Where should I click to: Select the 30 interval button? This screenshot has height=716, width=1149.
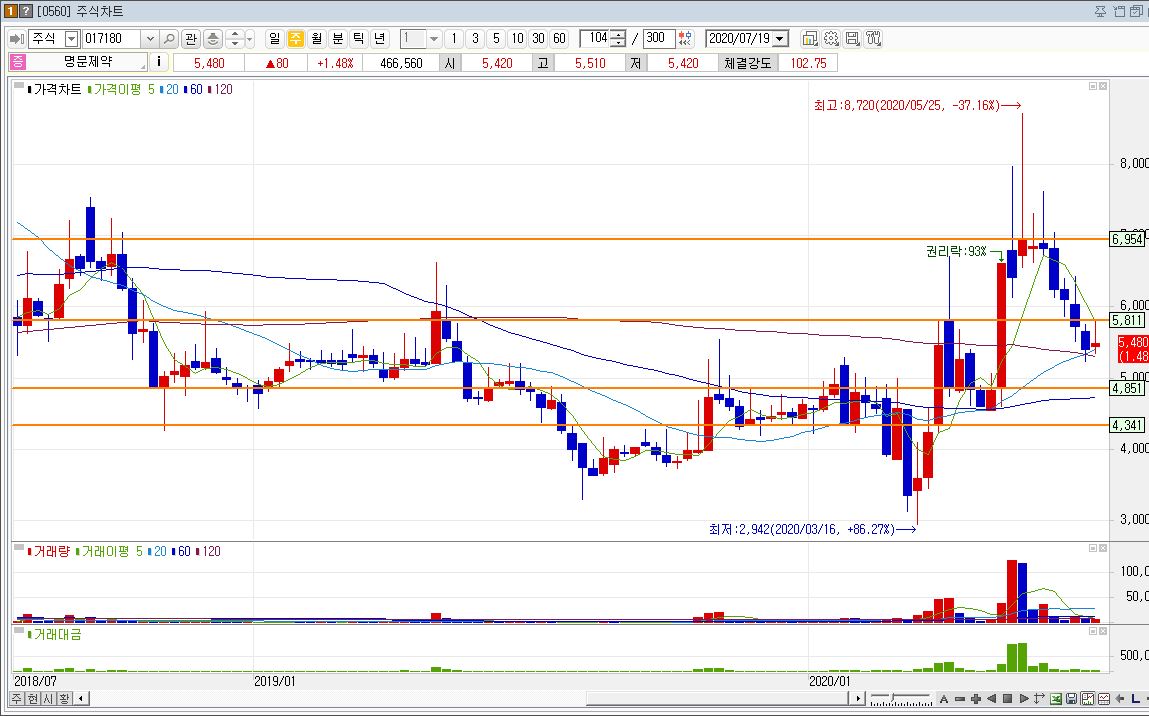point(539,39)
